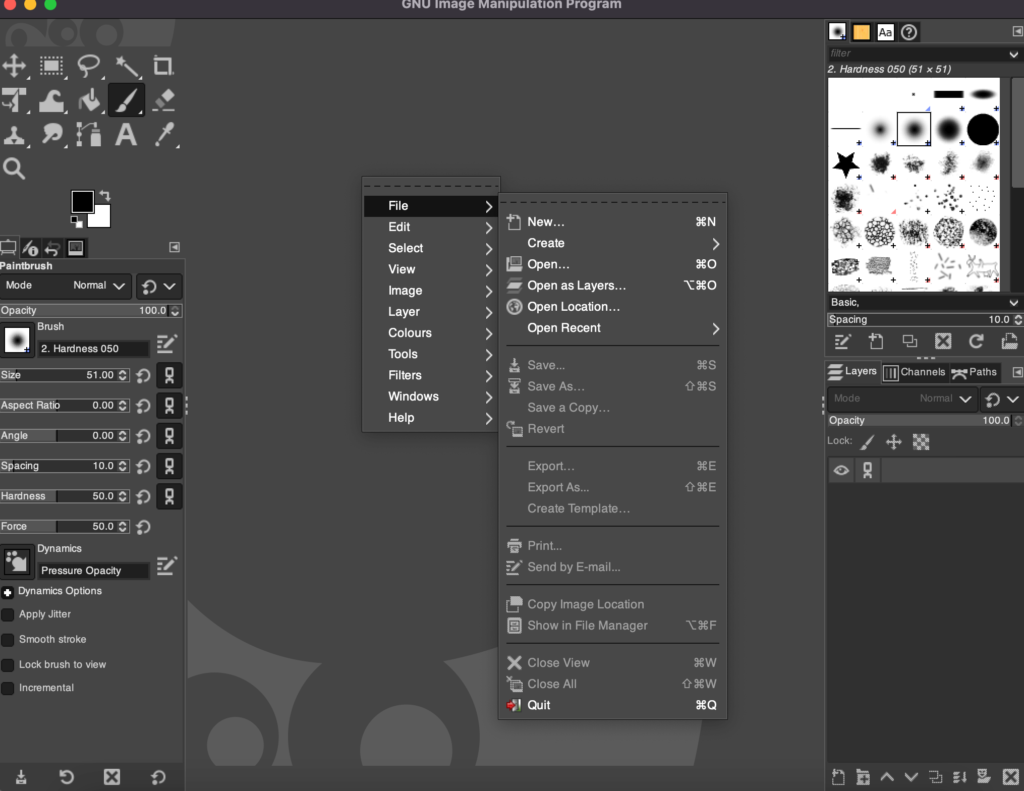
Task: Edit the Pressure Opacity dynamics
Action: tap(167, 566)
